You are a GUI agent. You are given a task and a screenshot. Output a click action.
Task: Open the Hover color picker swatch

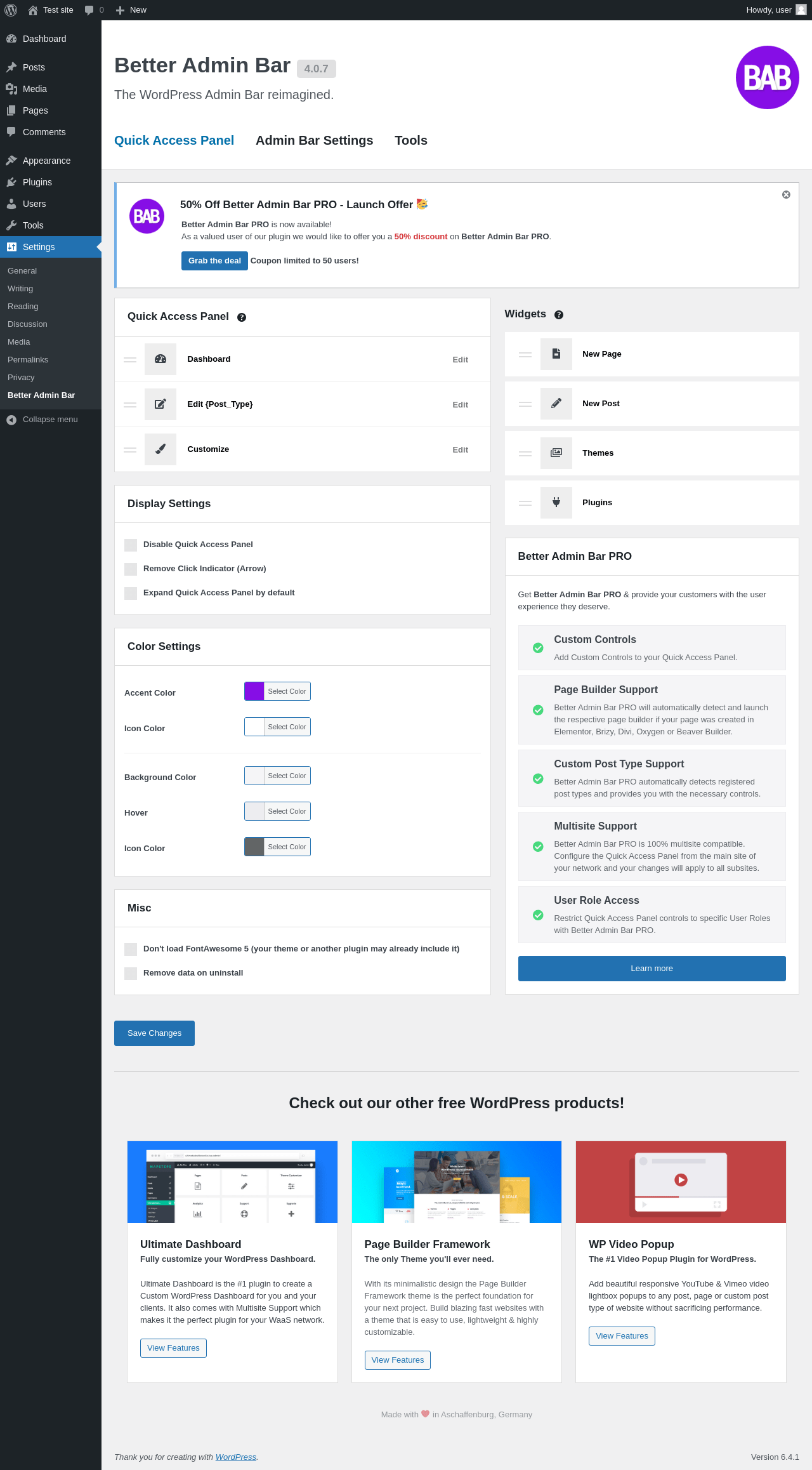(254, 811)
